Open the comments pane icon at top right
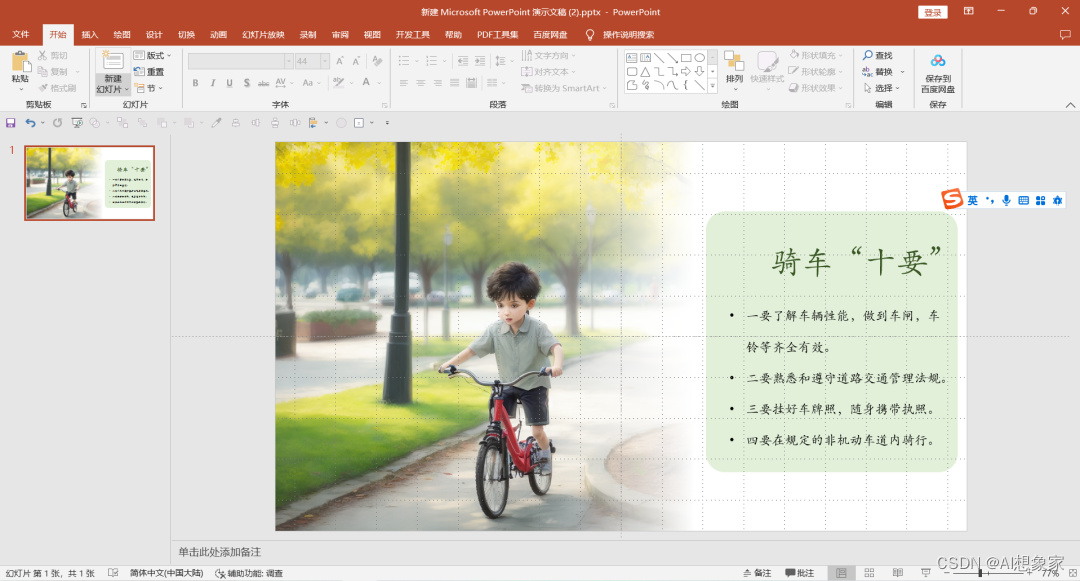 pyautogui.click(x=1065, y=34)
